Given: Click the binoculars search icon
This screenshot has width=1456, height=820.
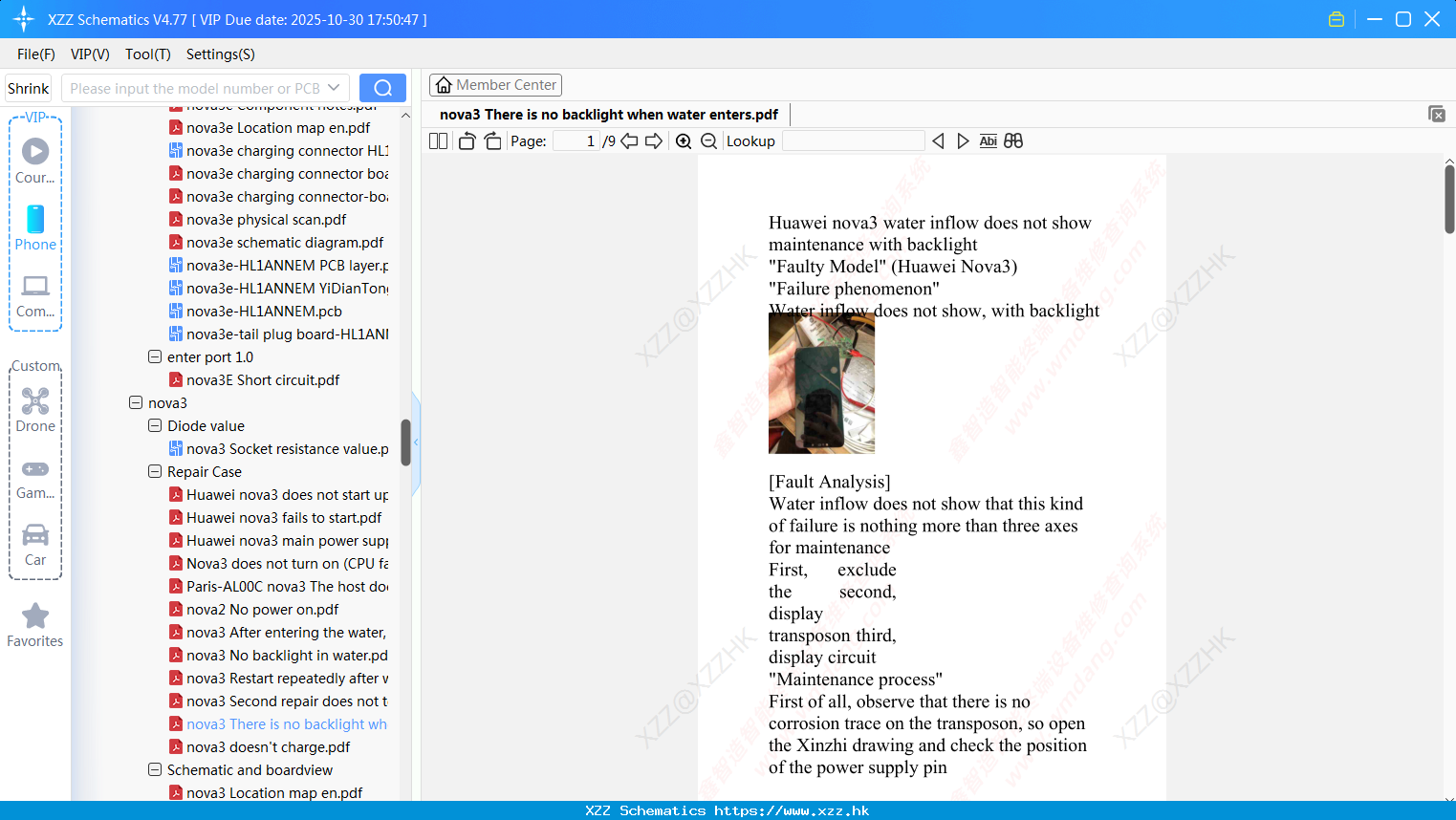Looking at the screenshot, I should 1013,141.
